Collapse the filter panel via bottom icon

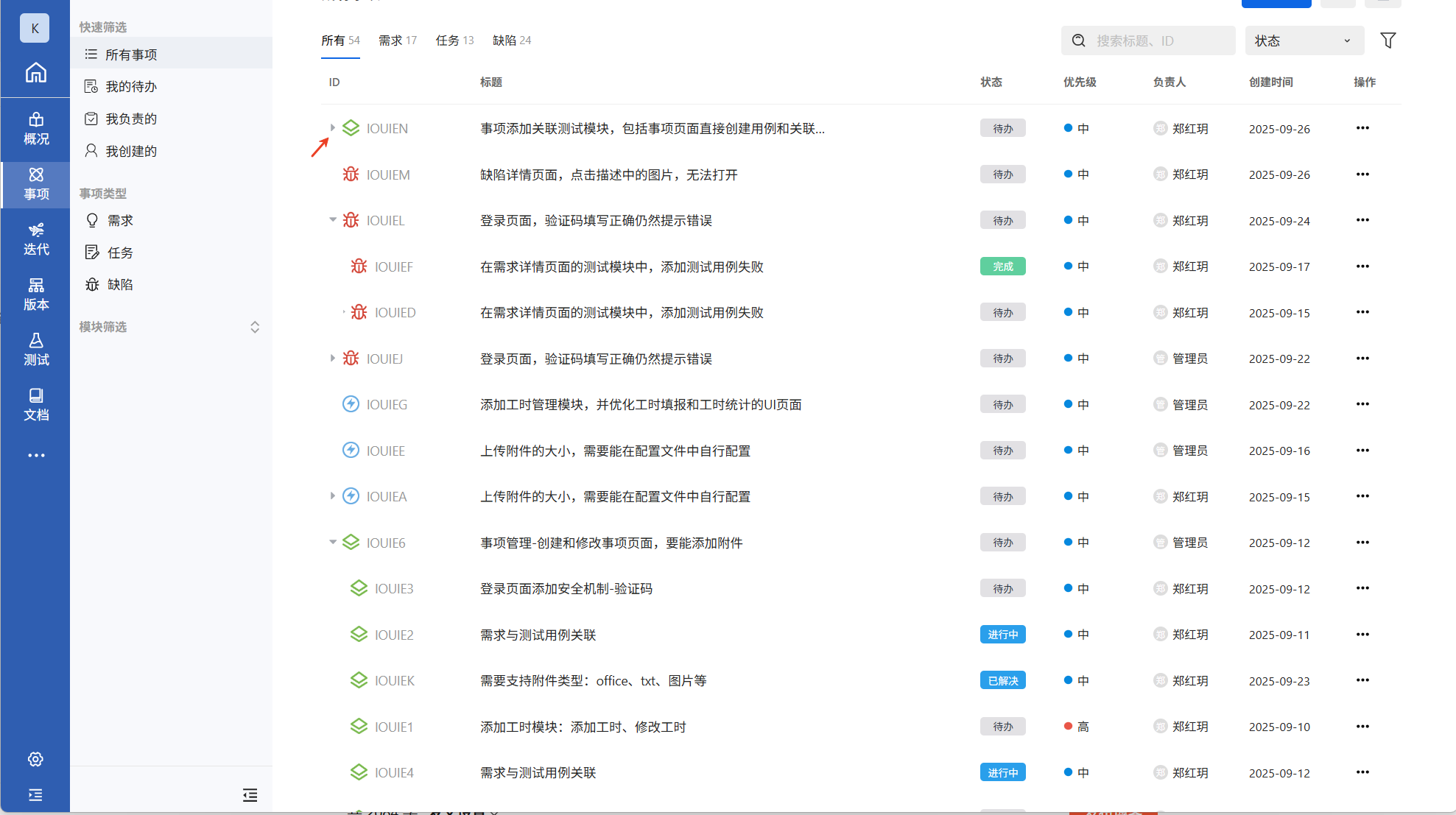250,794
